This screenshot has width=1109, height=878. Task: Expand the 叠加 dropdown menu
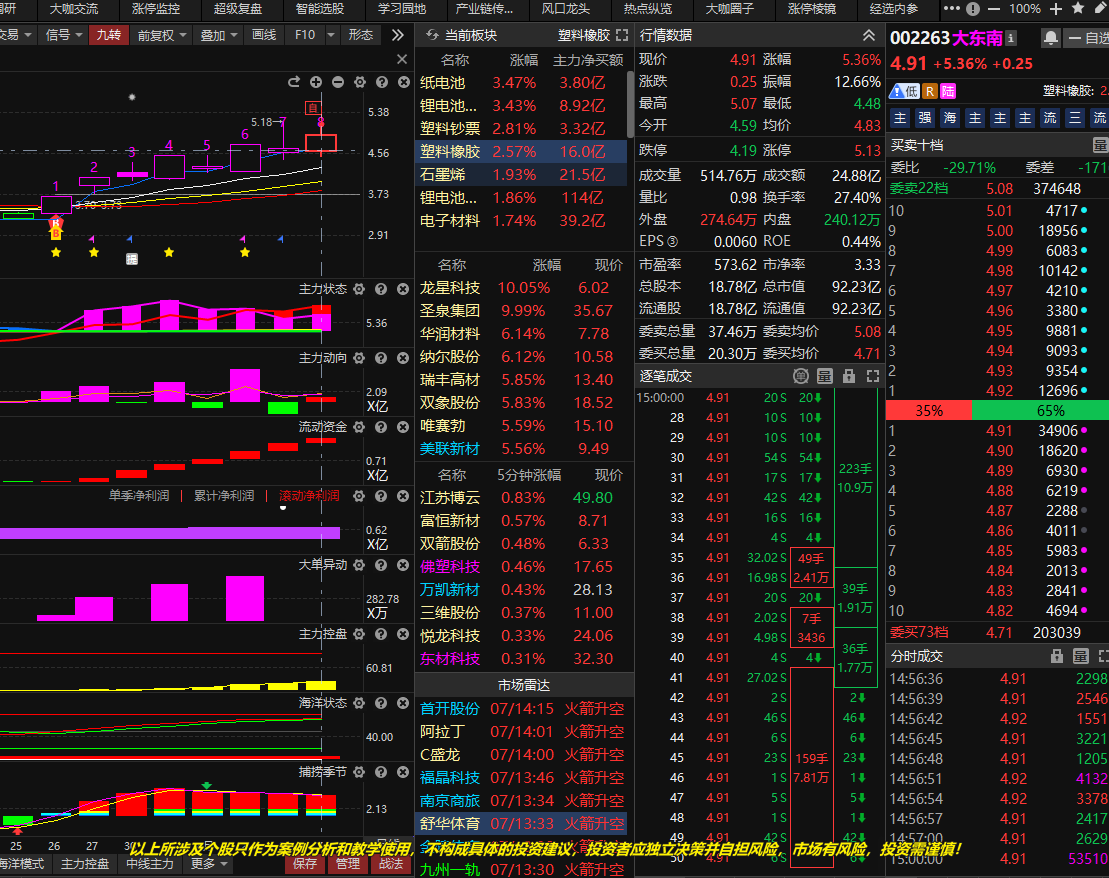218,34
